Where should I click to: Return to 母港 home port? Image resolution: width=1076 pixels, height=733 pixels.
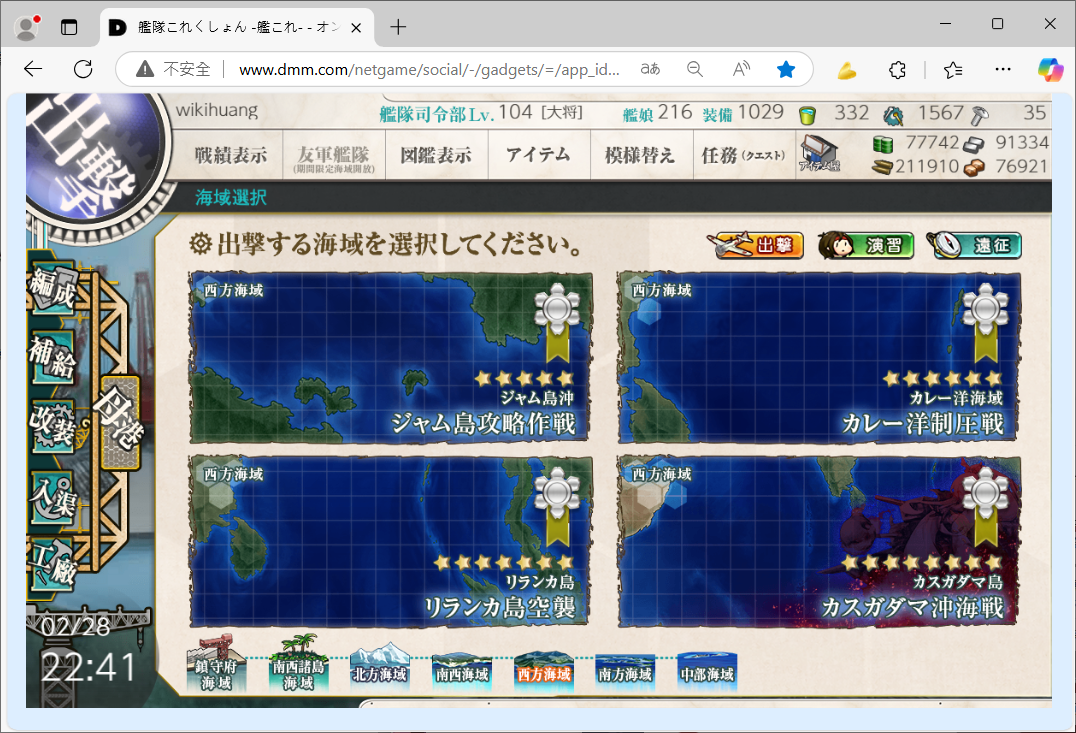[x=121, y=422]
